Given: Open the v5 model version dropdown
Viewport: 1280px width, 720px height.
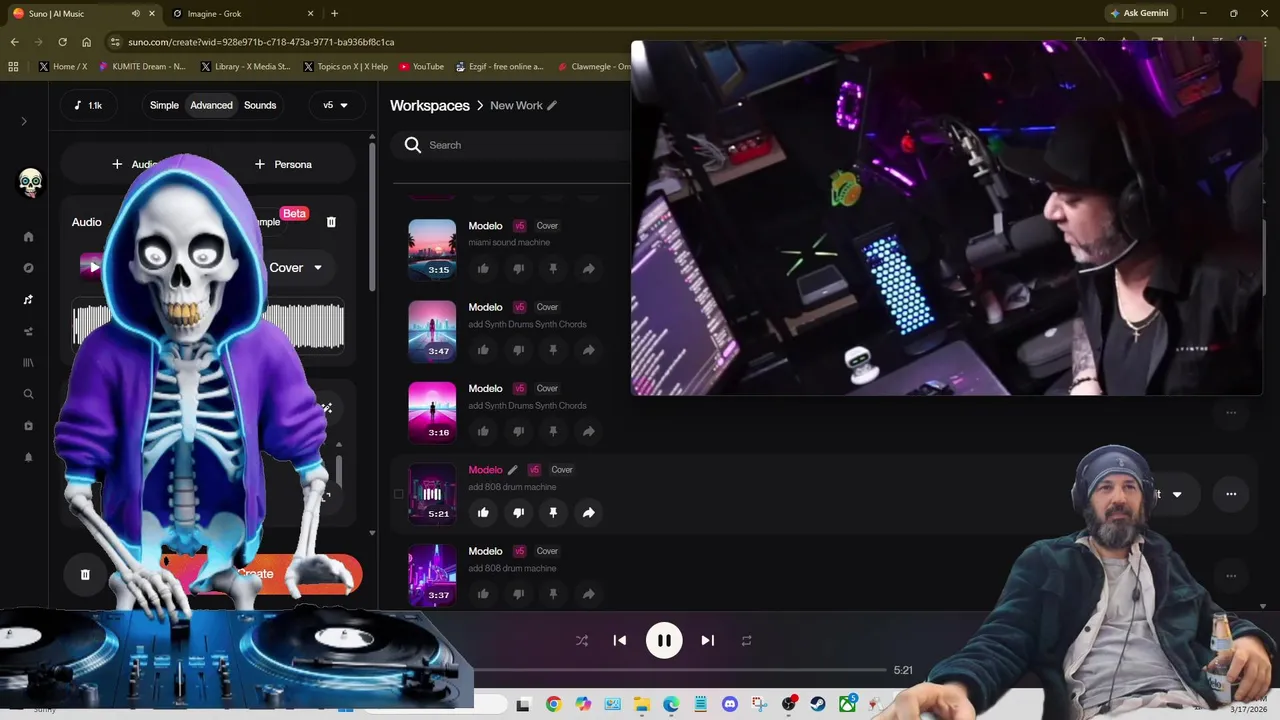Looking at the screenshot, I should tap(335, 105).
